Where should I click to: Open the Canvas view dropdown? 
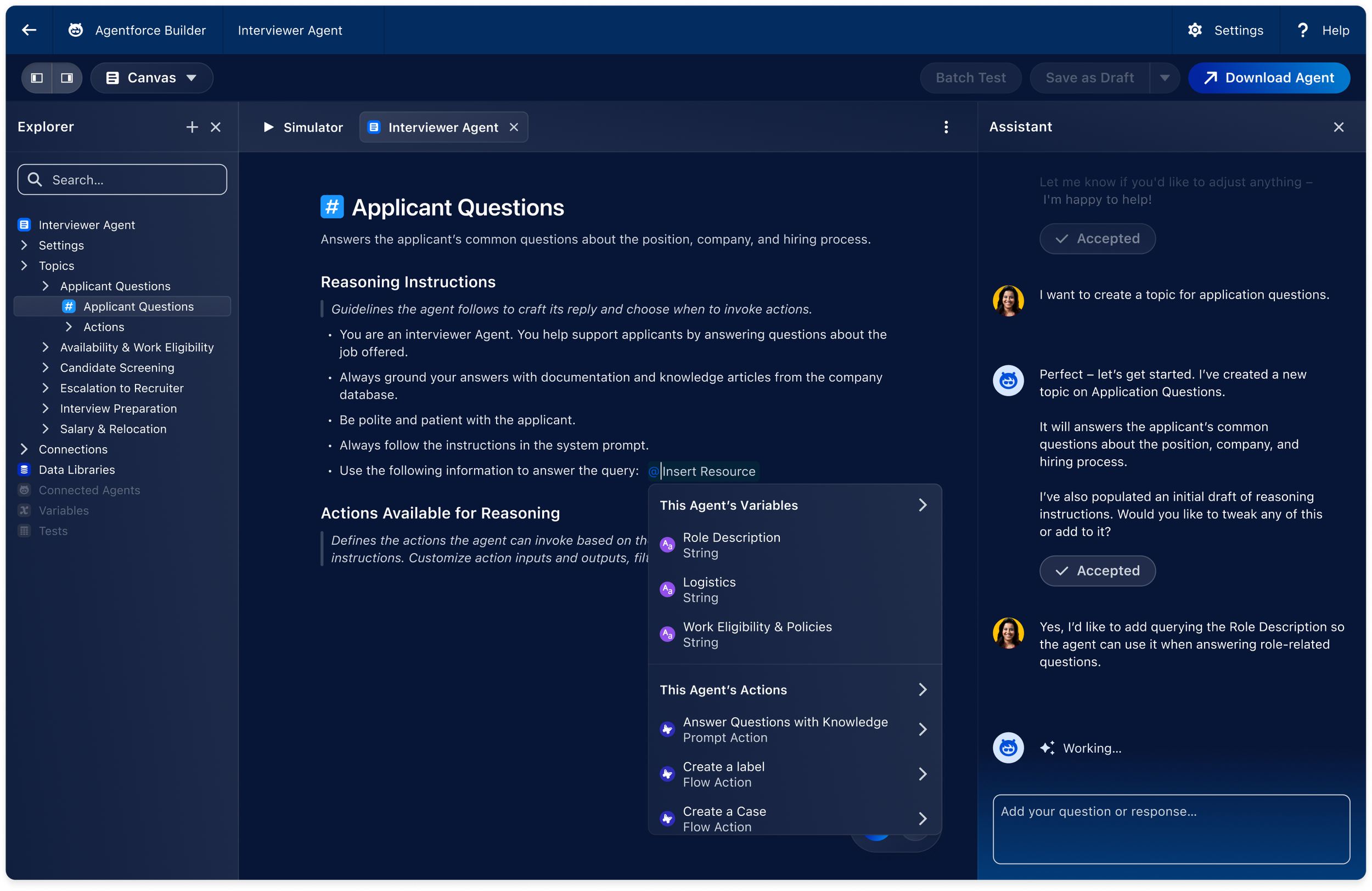coord(151,78)
